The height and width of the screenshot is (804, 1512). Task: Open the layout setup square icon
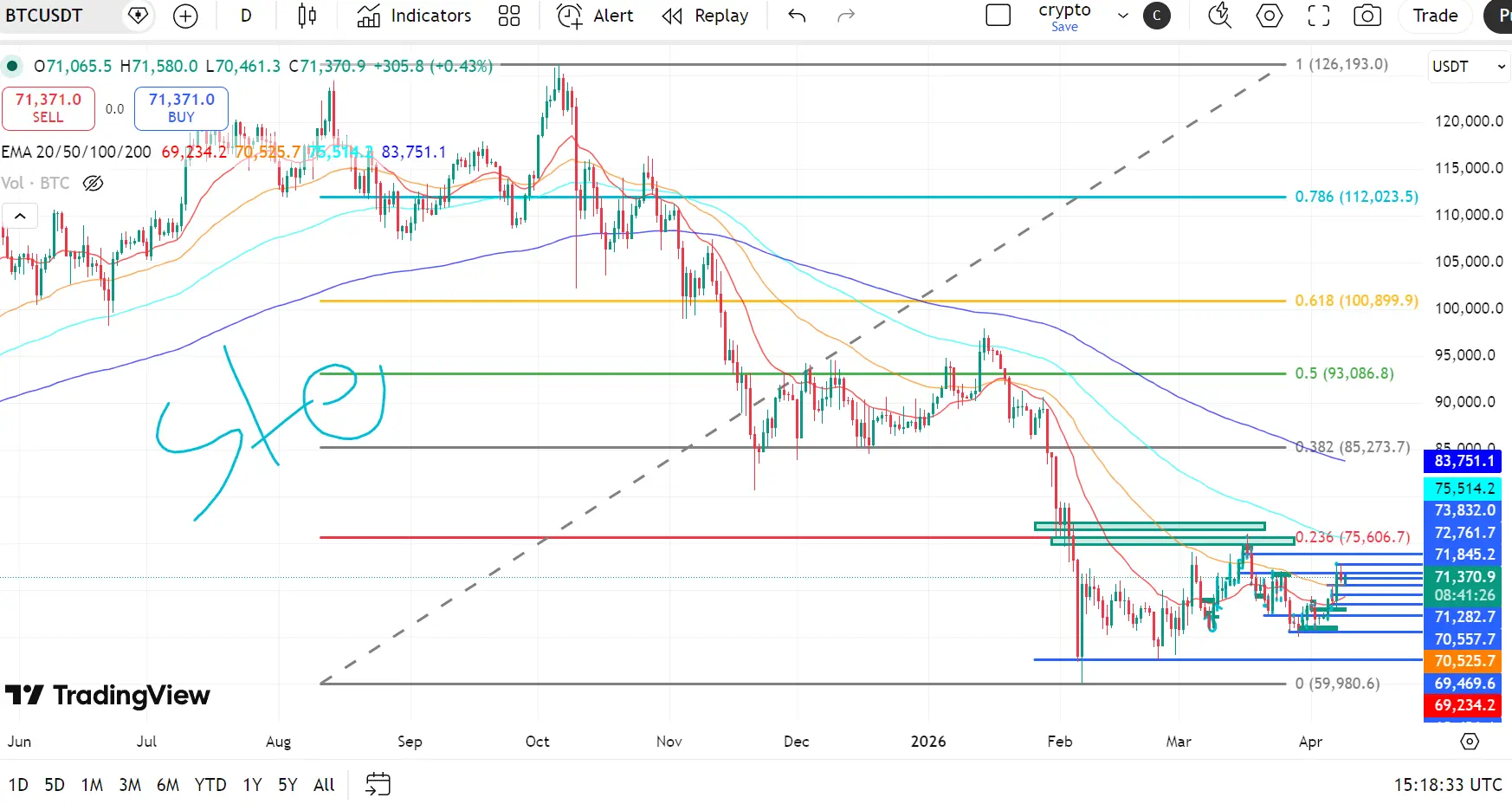[x=998, y=16]
